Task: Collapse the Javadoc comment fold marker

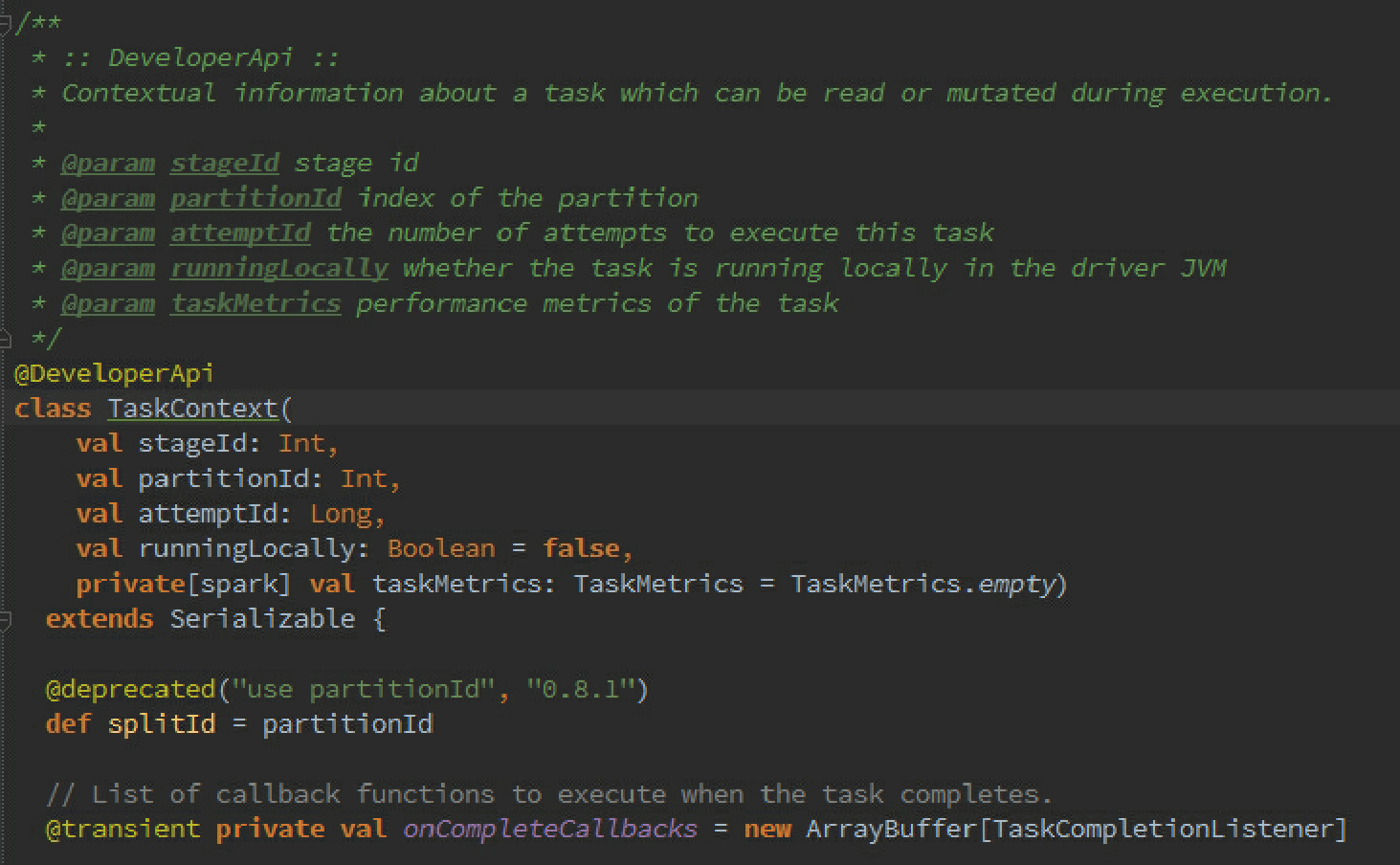Action: point(5,23)
